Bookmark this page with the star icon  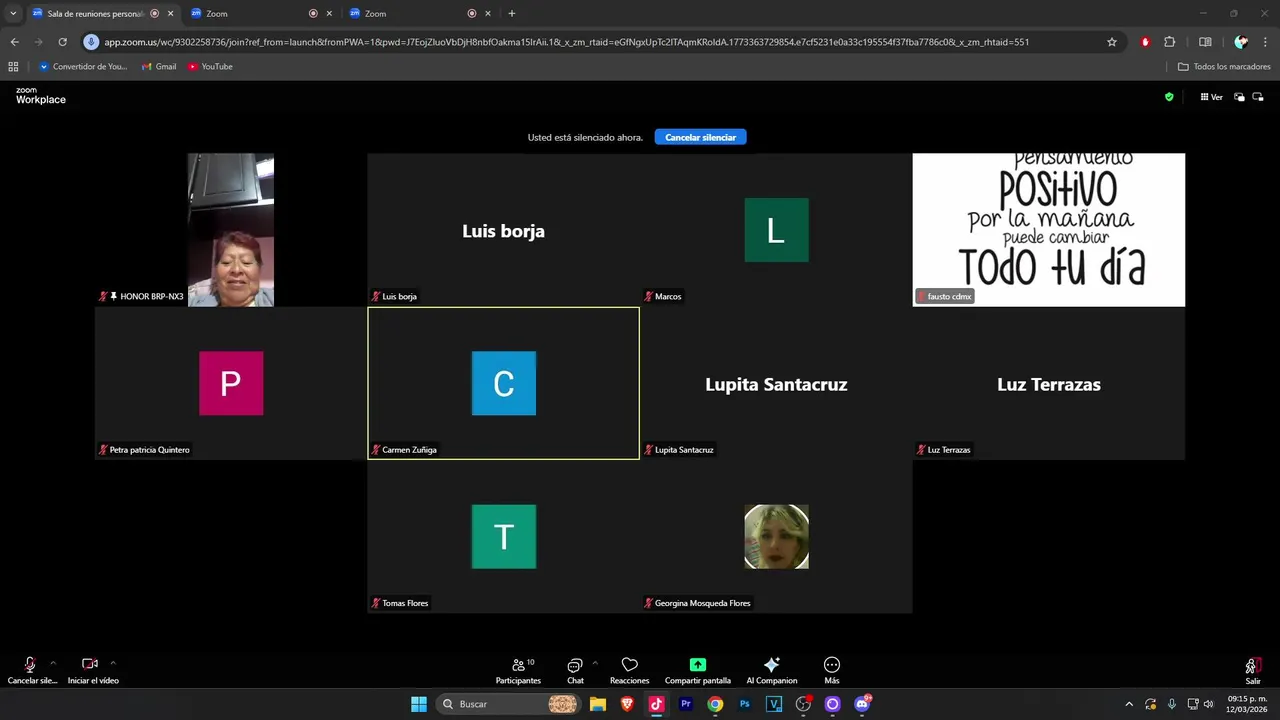point(1112,42)
